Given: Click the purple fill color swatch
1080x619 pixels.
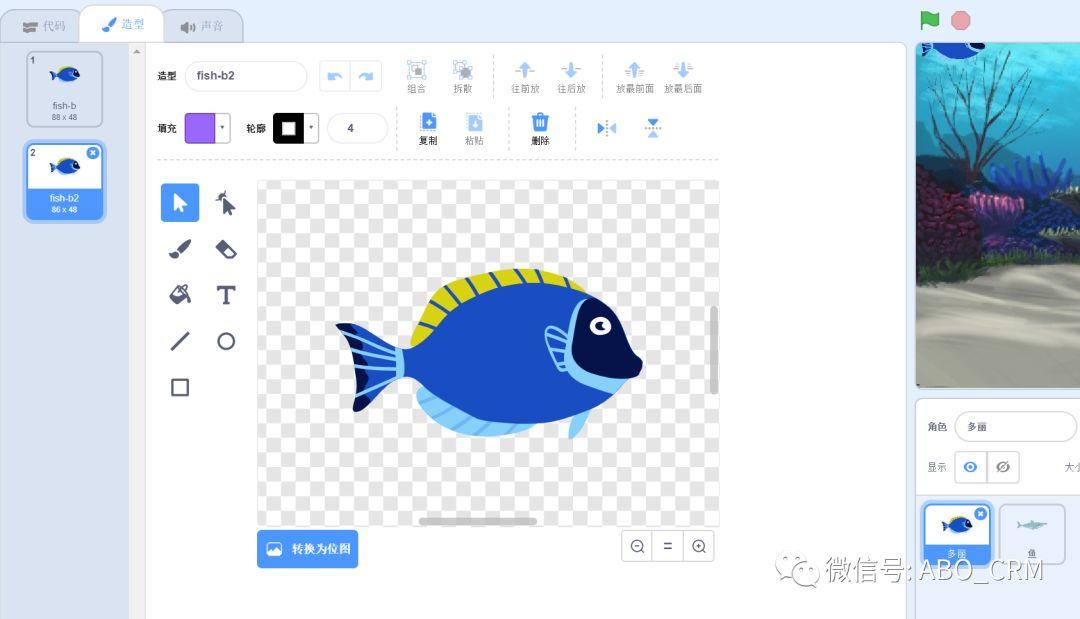Looking at the screenshot, I should coord(200,128).
